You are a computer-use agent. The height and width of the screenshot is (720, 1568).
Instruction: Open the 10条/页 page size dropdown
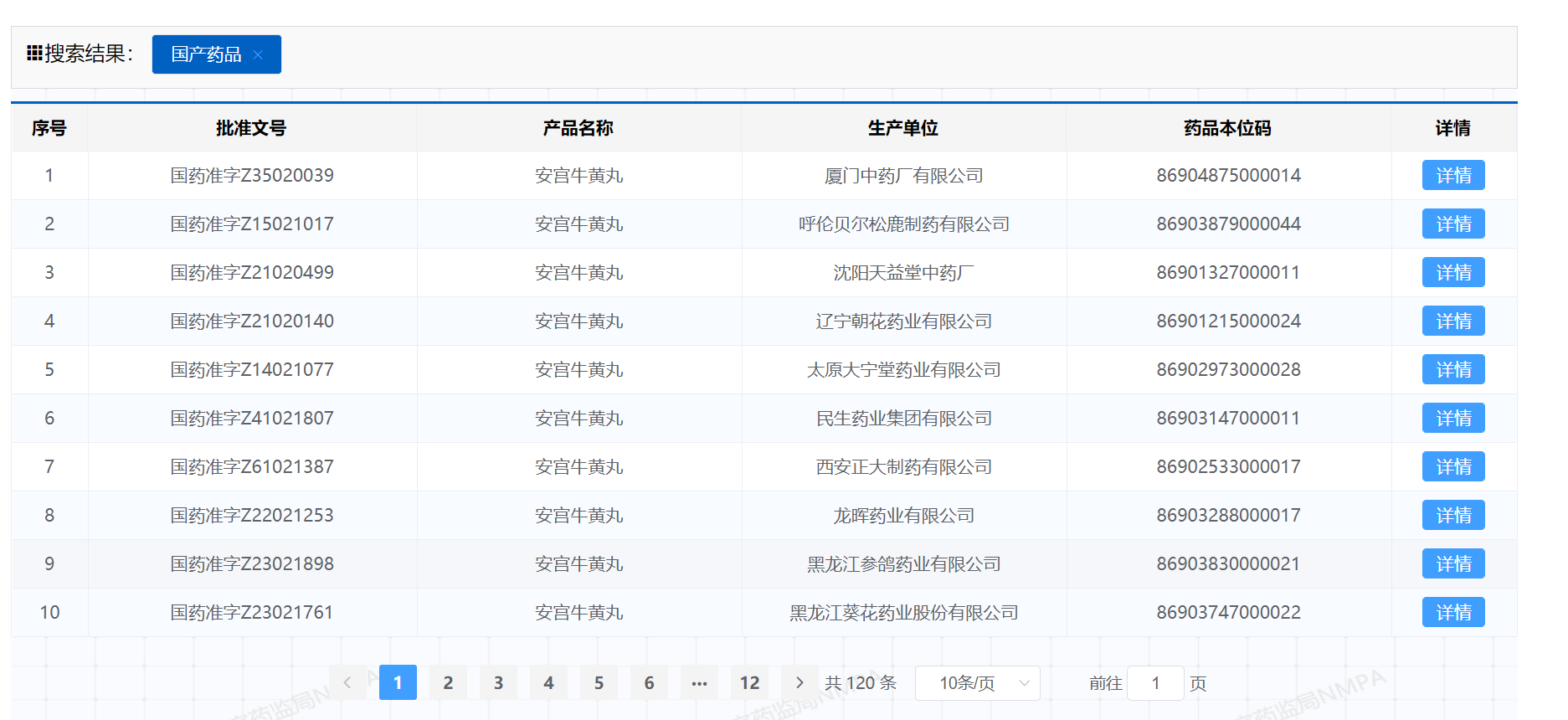coord(978,682)
